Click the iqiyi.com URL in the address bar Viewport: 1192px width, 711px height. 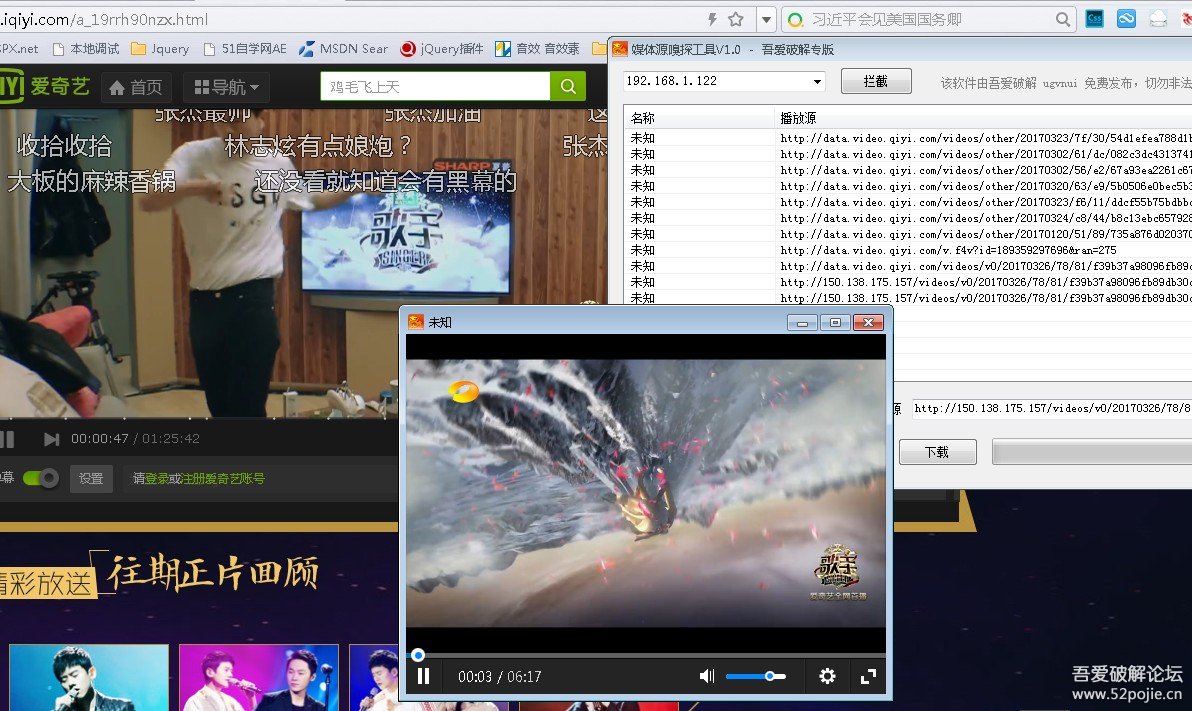pyautogui.click(x=104, y=19)
